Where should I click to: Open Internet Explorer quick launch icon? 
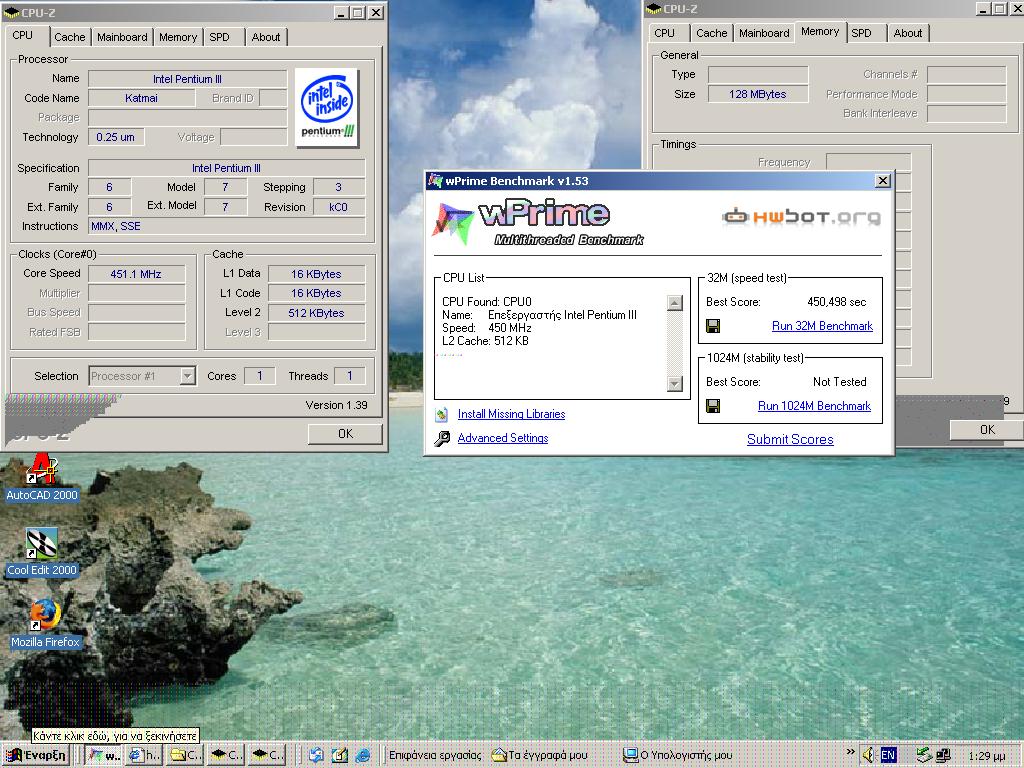click(362, 755)
